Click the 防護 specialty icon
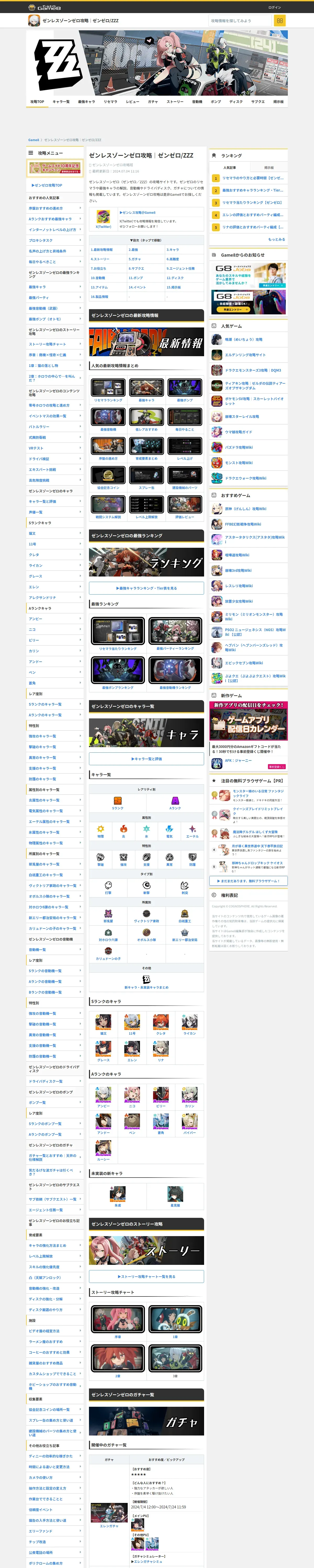The width and height of the screenshot is (314, 1568). [192, 857]
